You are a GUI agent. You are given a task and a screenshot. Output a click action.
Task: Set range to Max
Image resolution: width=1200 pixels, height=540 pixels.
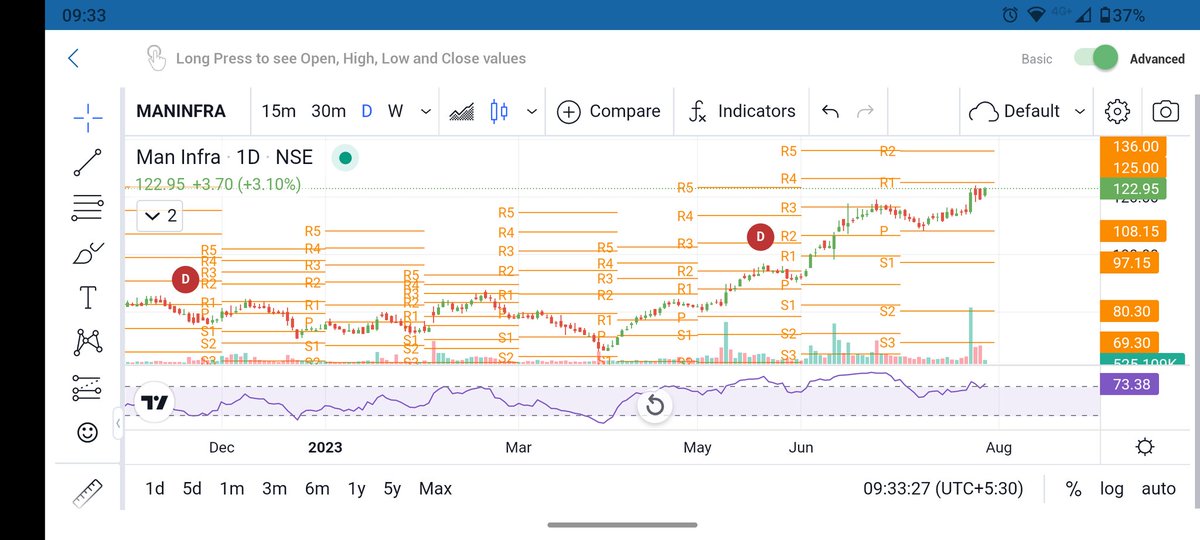435,489
